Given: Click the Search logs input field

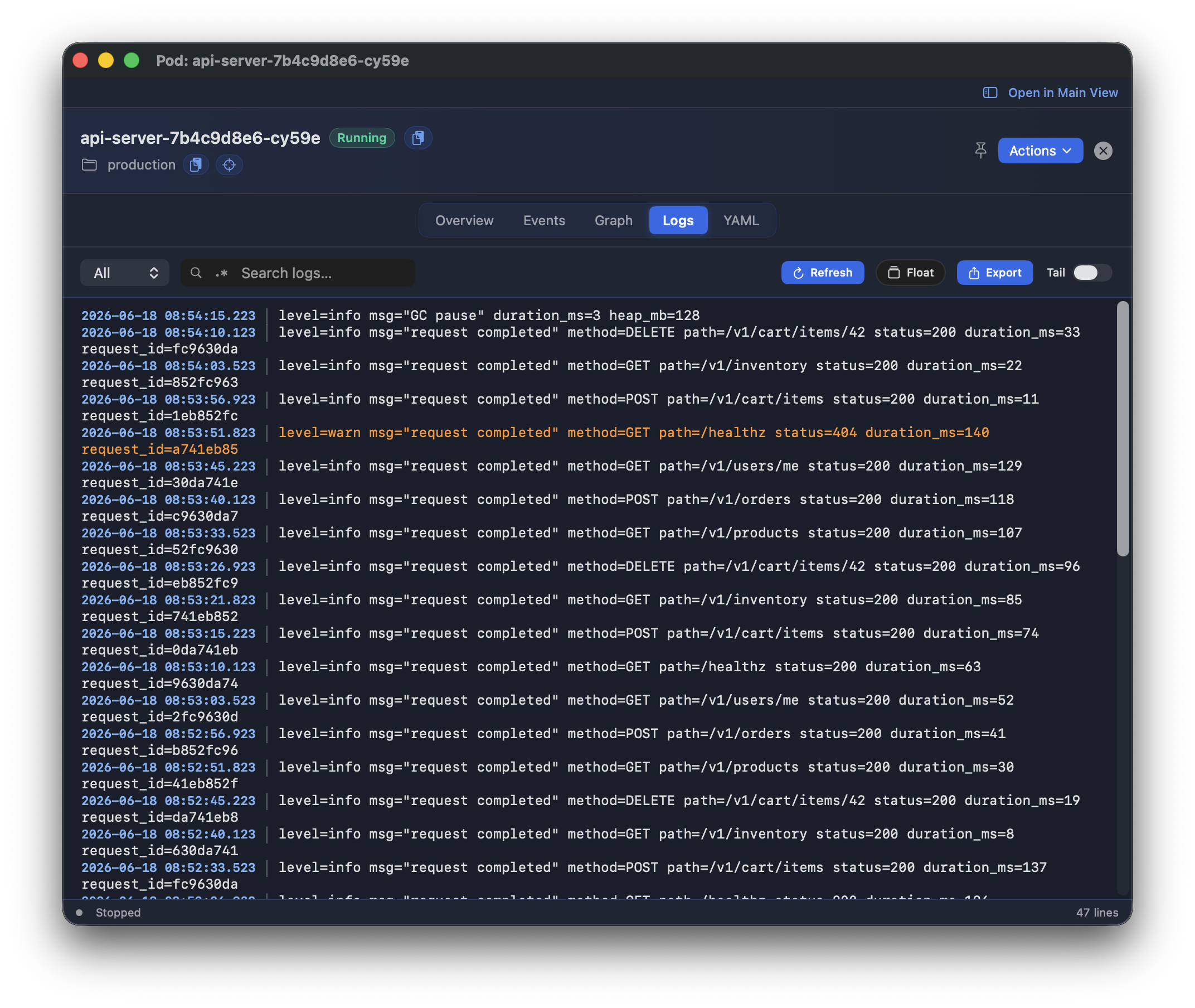Looking at the screenshot, I should (298, 273).
